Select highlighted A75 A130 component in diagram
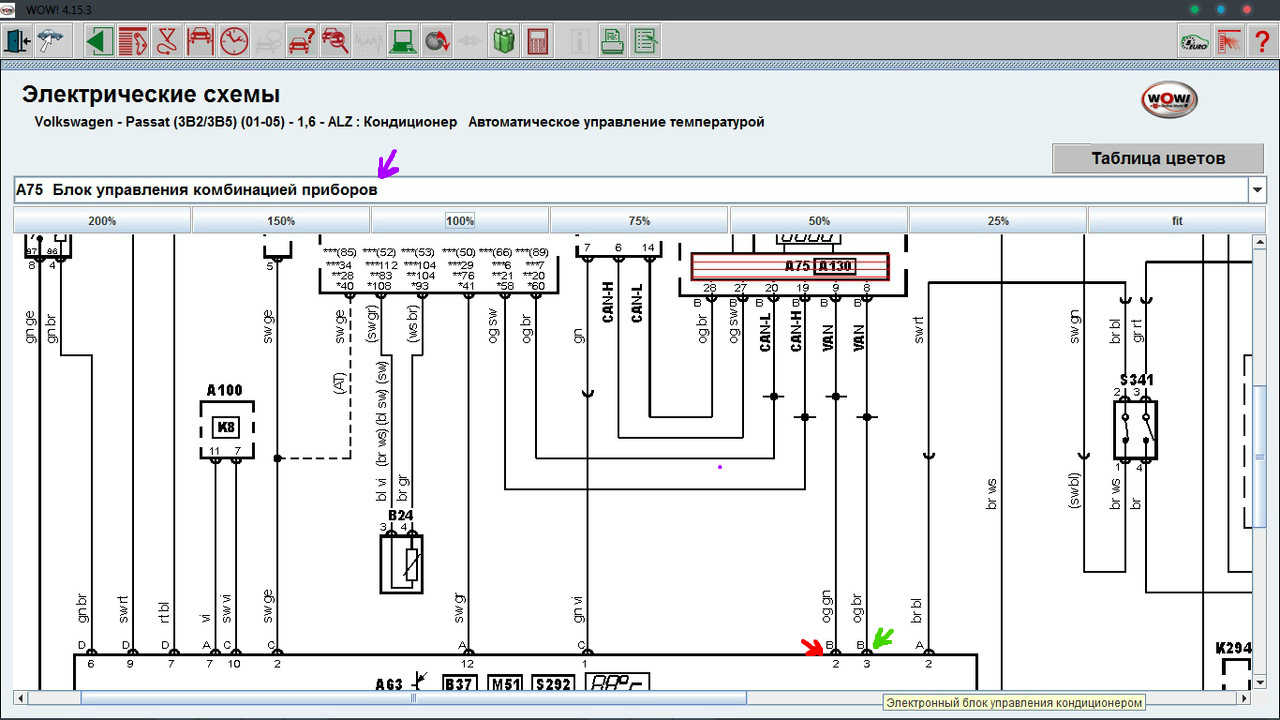The image size is (1280, 720). click(x=790, y=266)
